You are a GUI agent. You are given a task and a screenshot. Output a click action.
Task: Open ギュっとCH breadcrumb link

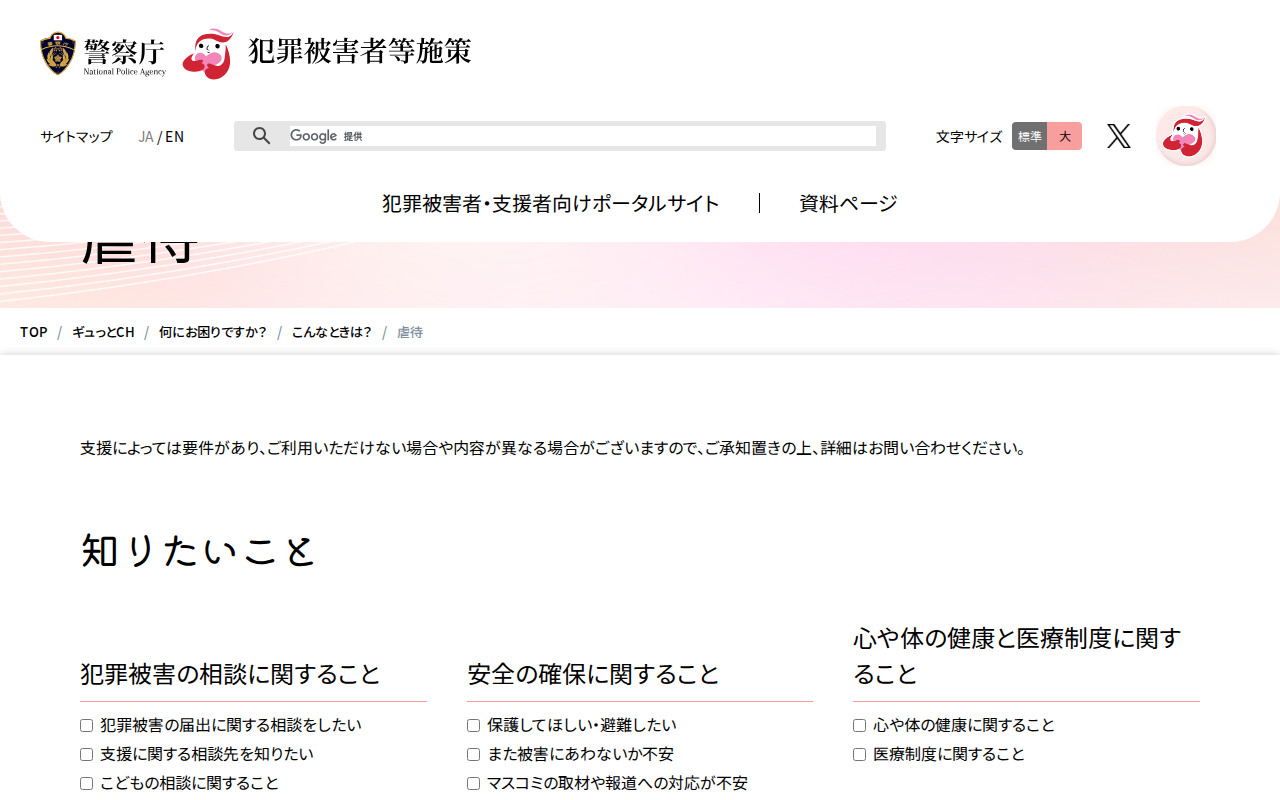point(103,332)
